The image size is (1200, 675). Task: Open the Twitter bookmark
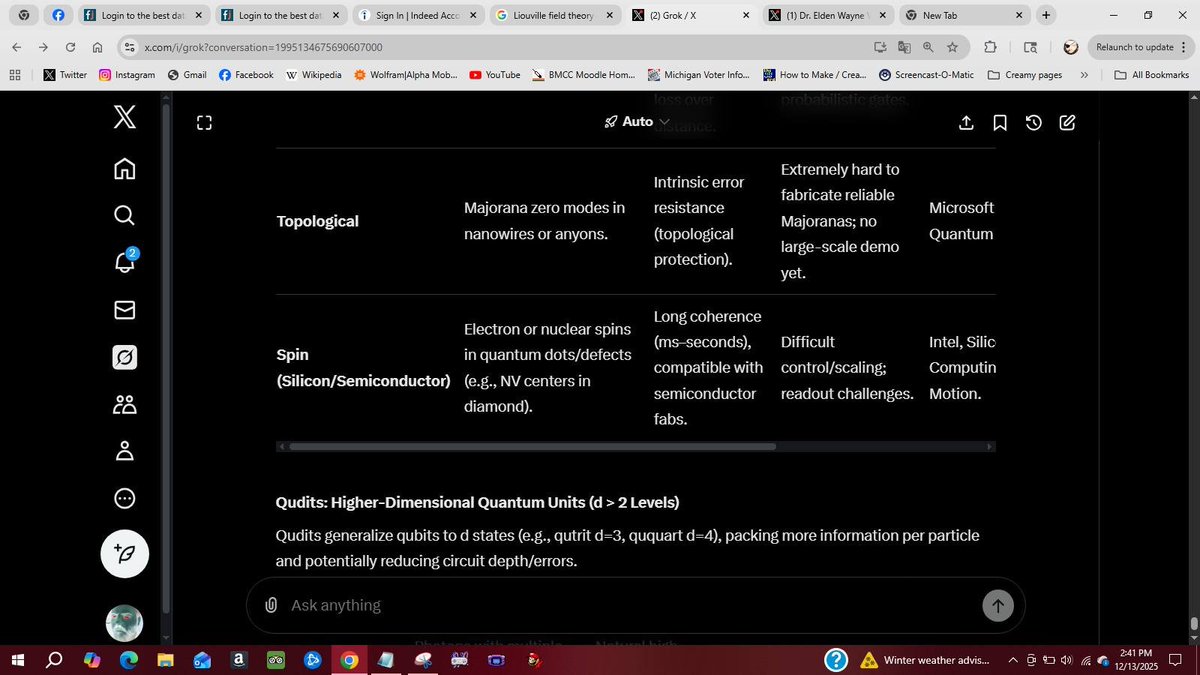coord(65,75)
